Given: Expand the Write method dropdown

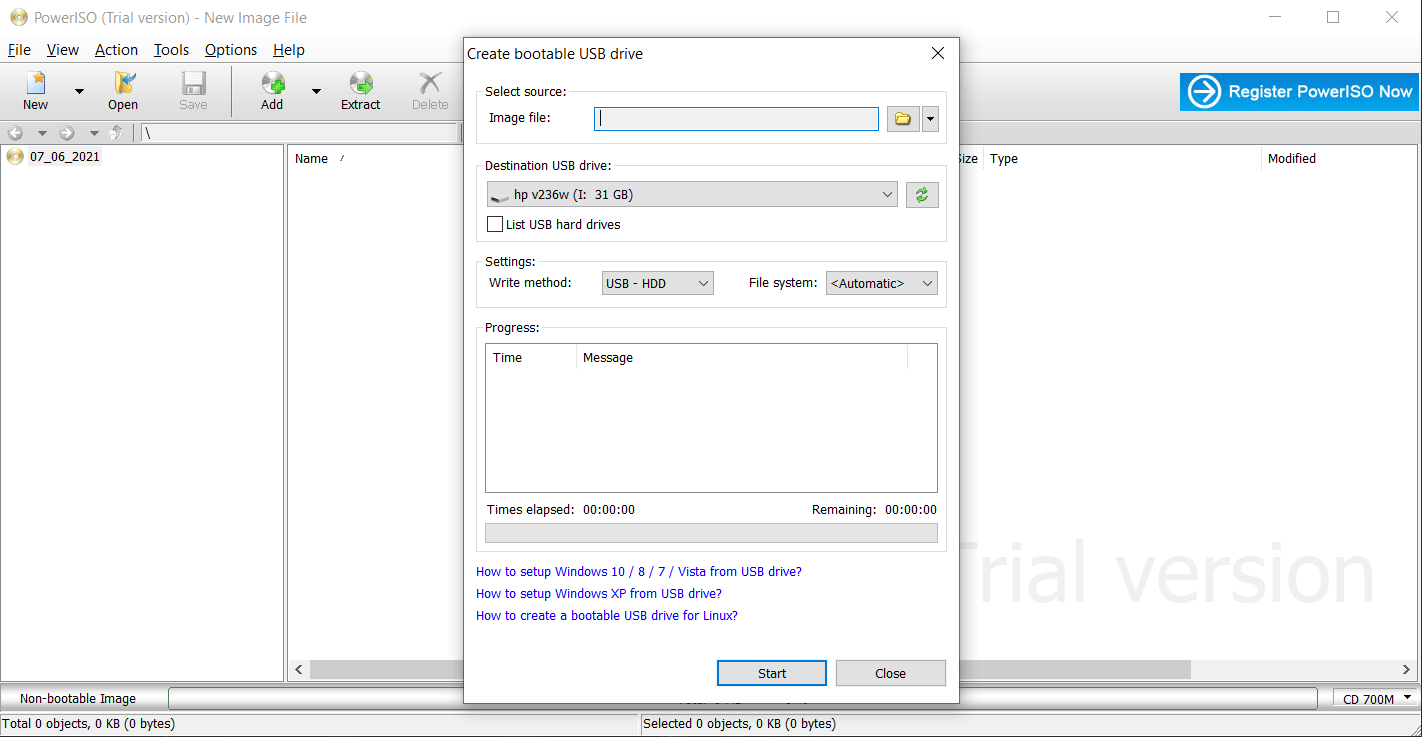Looking at the screenshot, I should pos(657,284).
